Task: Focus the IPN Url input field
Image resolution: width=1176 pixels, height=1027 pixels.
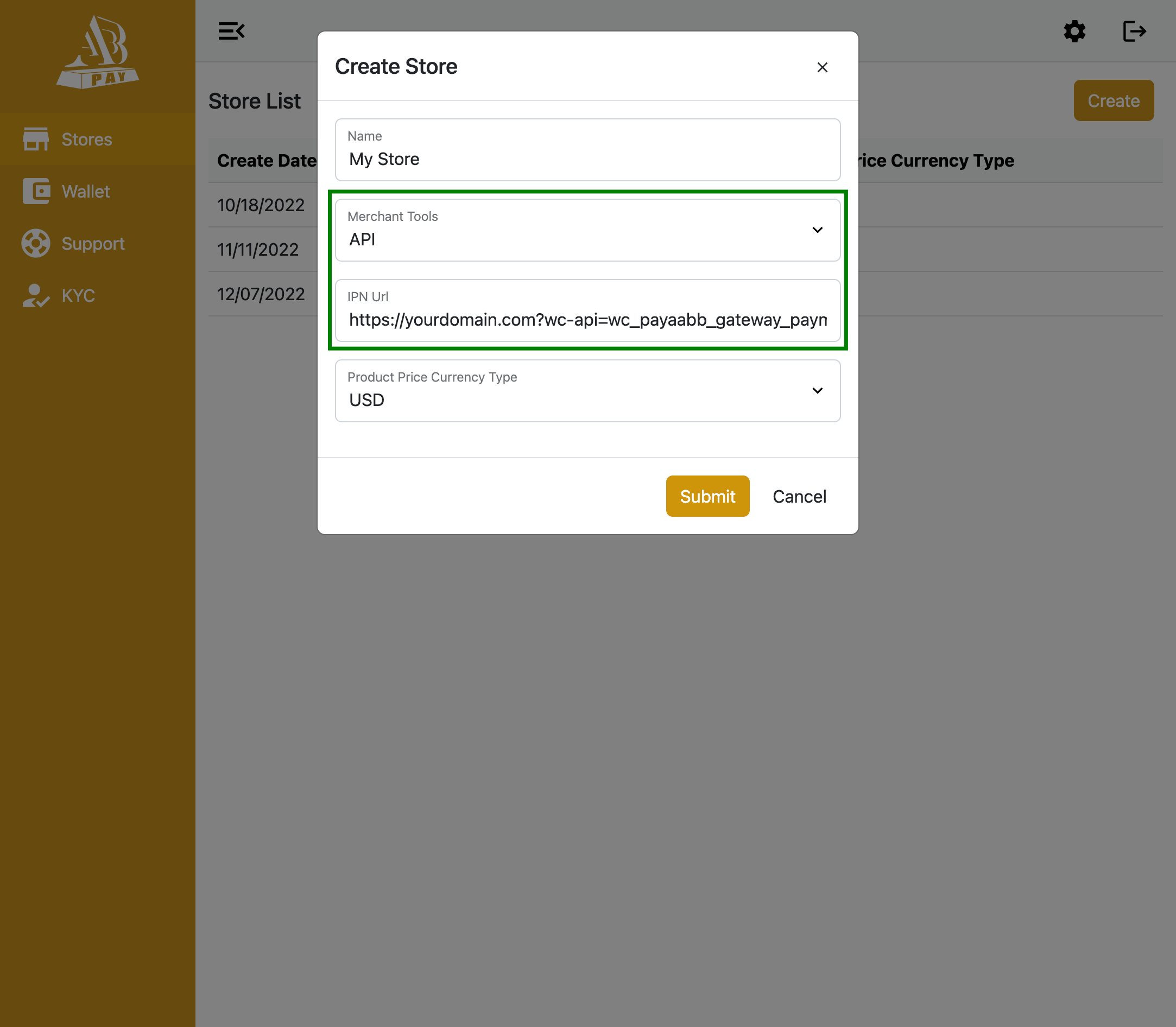Action: (587, 310)
